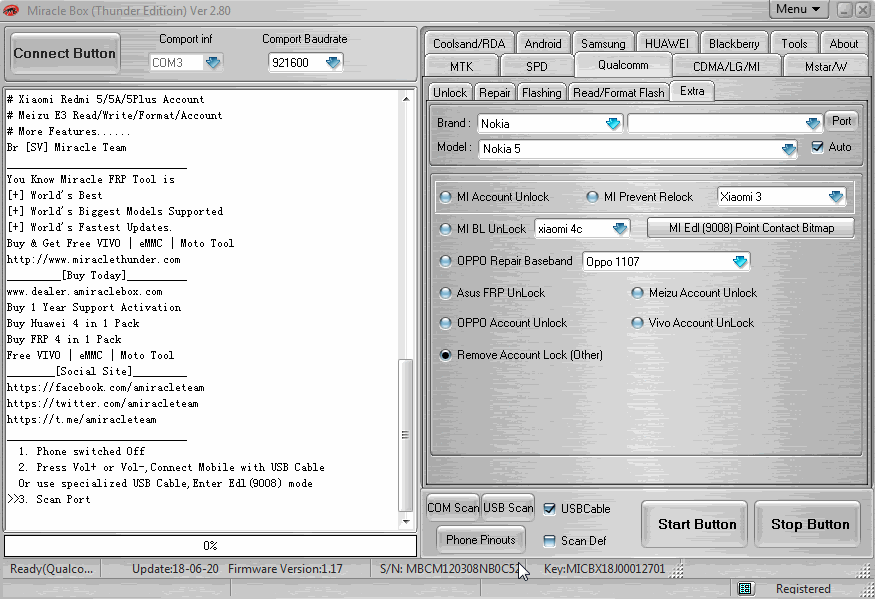This screenshot has width=875, height=599.
Task: Expand the Comport inf COM3 dropdown
Action: point(213,63)
